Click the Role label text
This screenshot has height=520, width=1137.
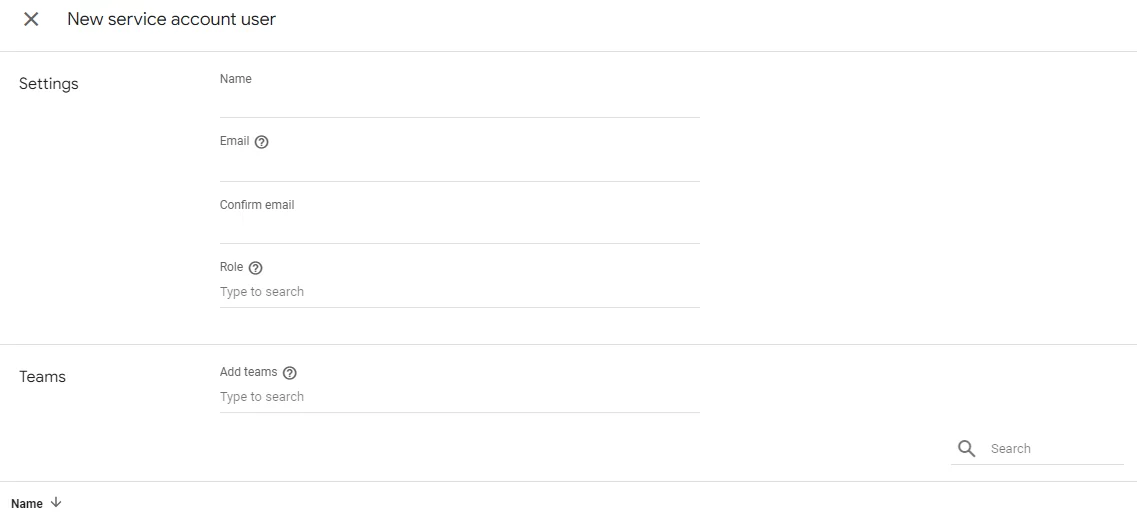(x=231, y=267)
